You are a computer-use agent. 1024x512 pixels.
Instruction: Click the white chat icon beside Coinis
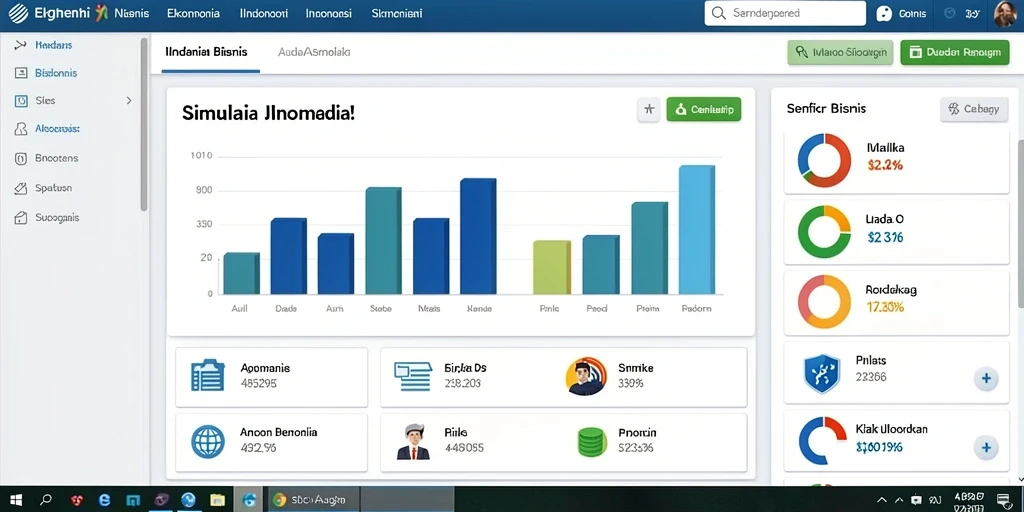click(x=884, y=13)
